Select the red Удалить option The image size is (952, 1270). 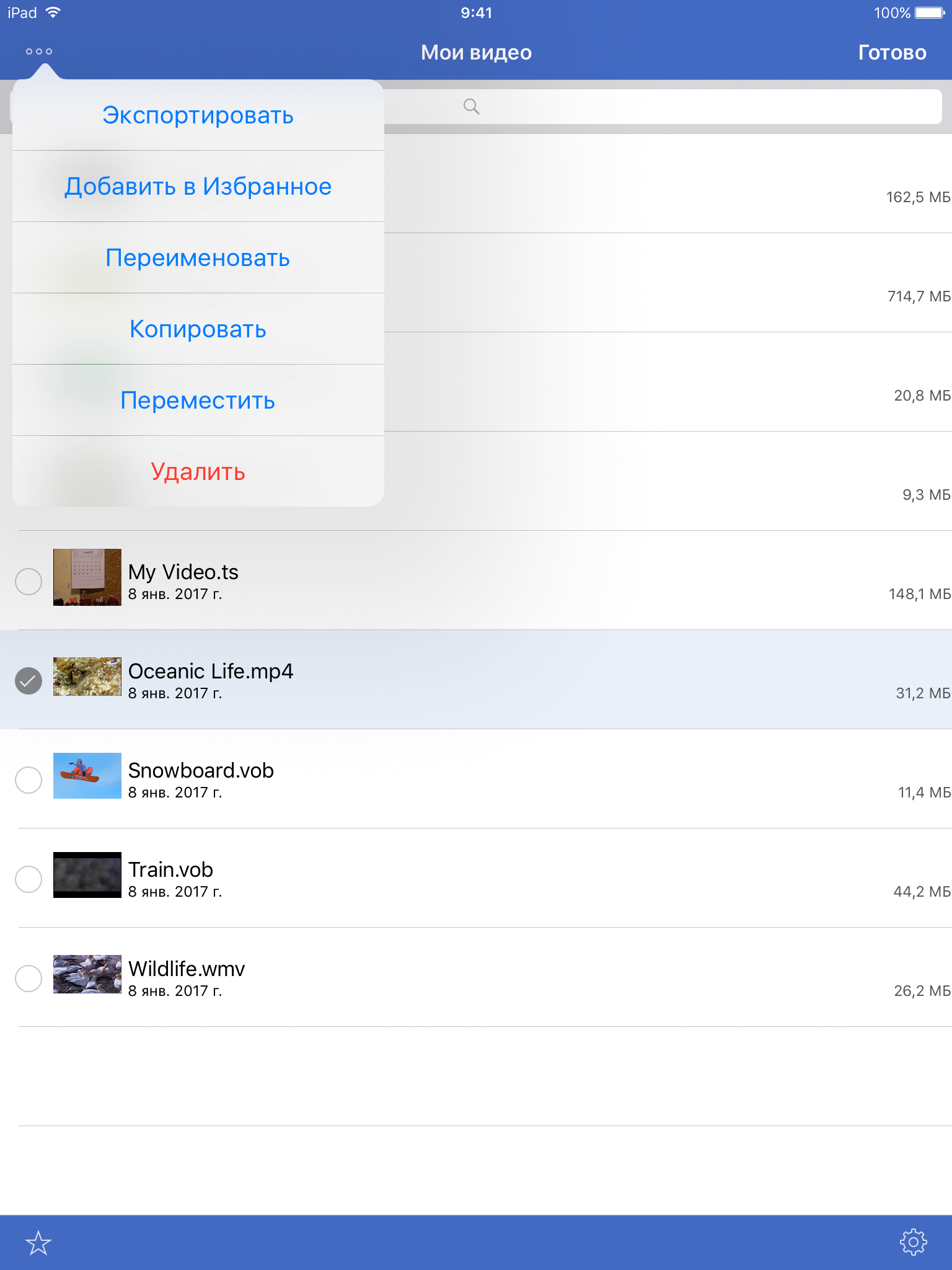(198, 471)
